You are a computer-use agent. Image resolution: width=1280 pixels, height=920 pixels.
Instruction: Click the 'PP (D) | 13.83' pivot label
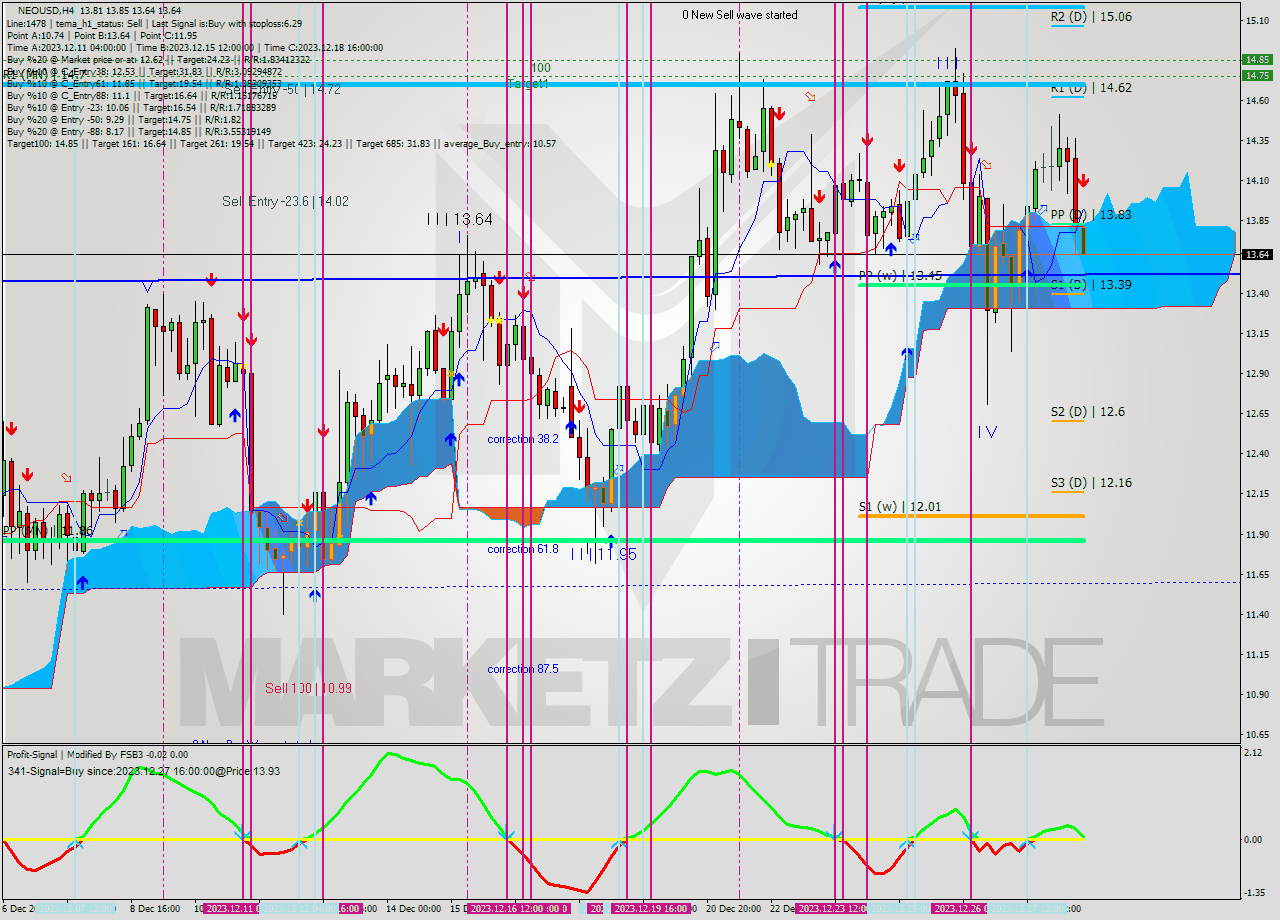1091,215
